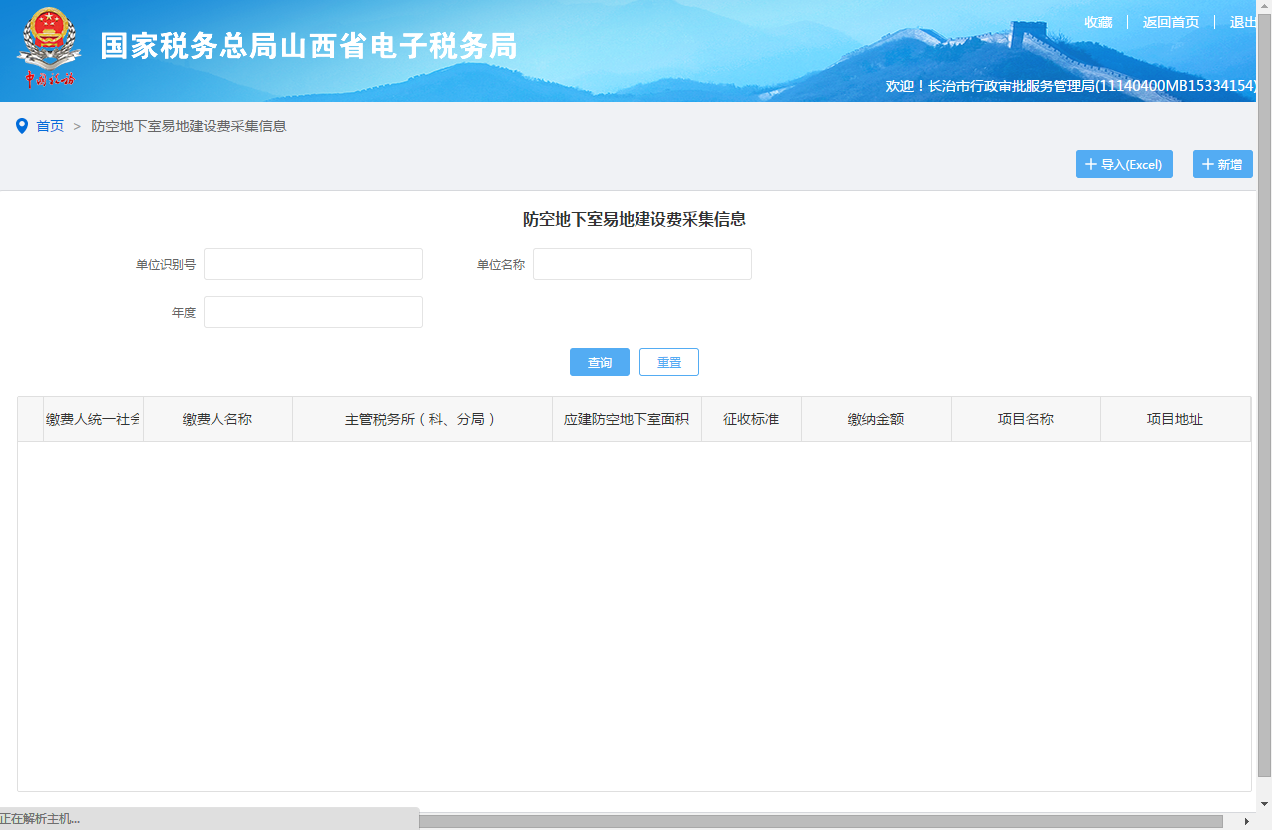Click the 新增 button
The height and width of the screenshot is (832, 1272).
point(1222,164)
